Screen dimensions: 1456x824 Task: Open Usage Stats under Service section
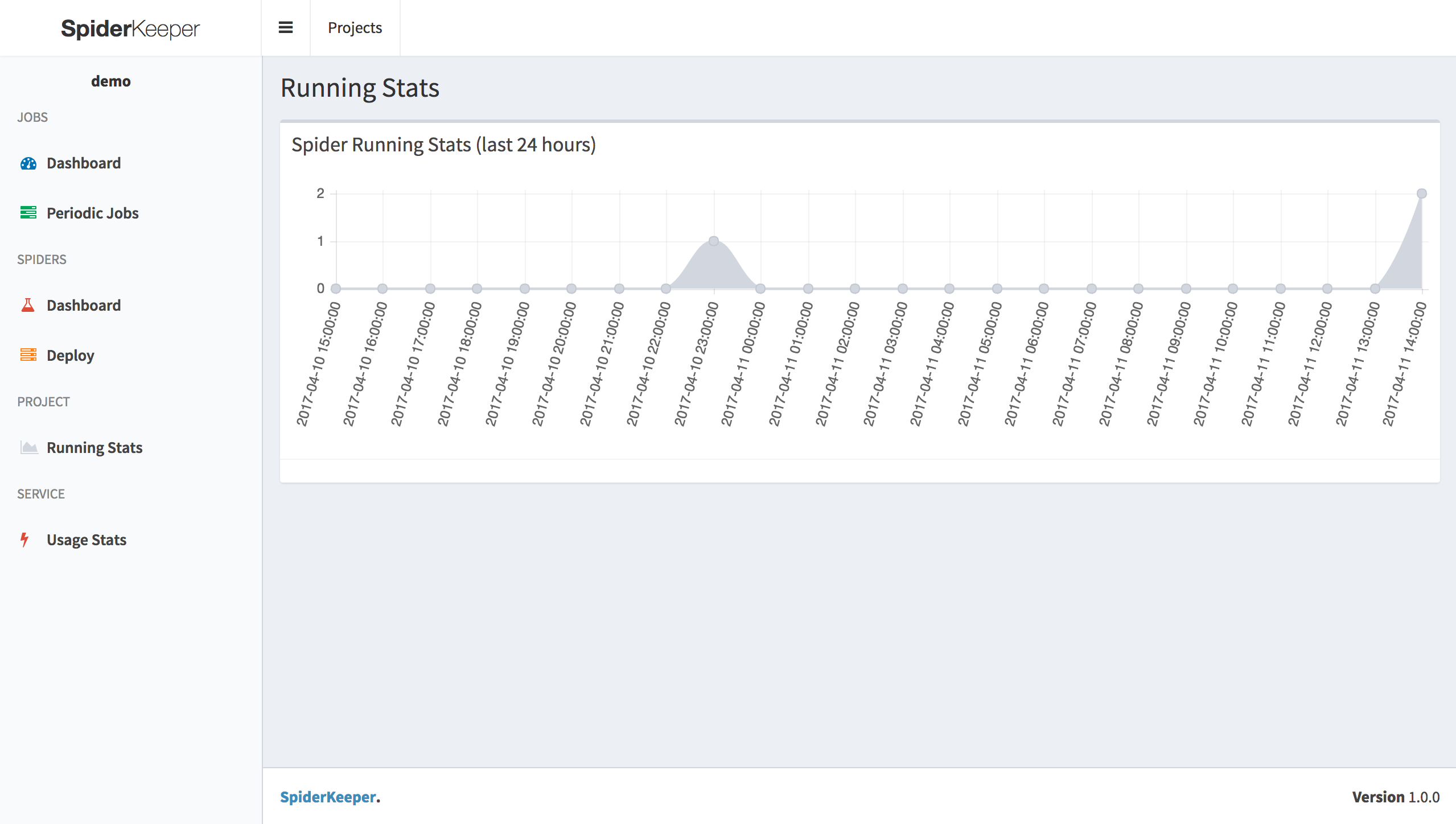pos(87,540)
